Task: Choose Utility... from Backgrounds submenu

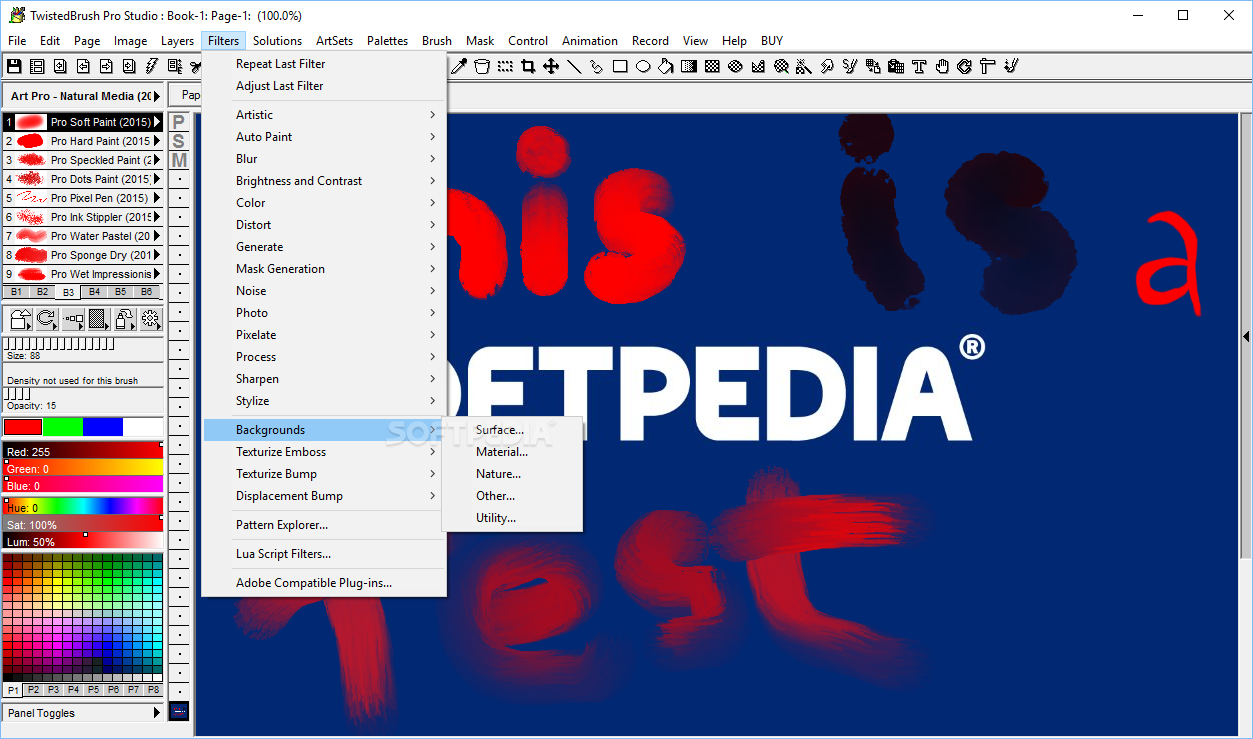Action: (x=512, y=518)
